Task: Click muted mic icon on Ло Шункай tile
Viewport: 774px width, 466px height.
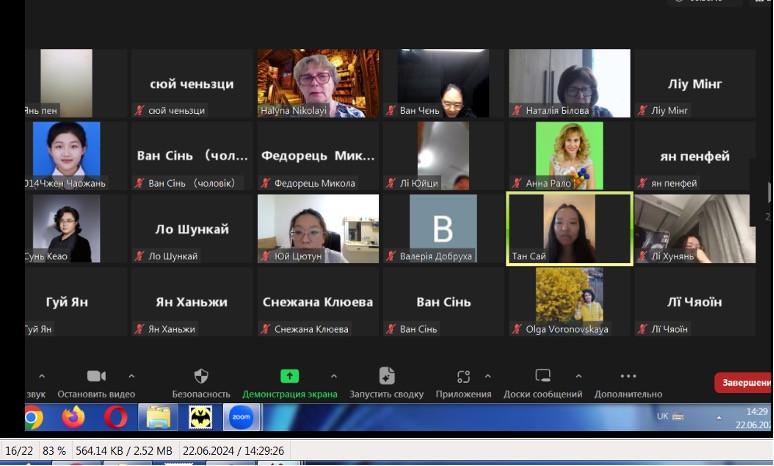Action: click(139, 256)
